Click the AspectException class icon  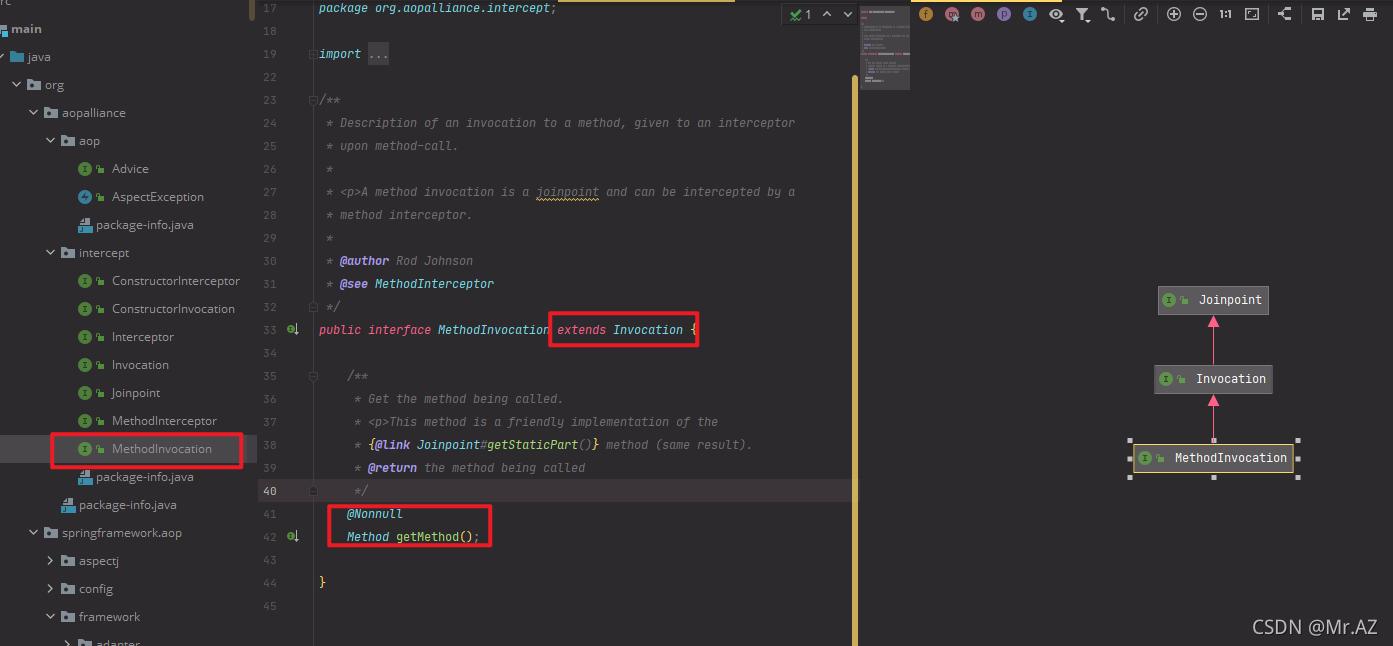[x=85, y=197]
